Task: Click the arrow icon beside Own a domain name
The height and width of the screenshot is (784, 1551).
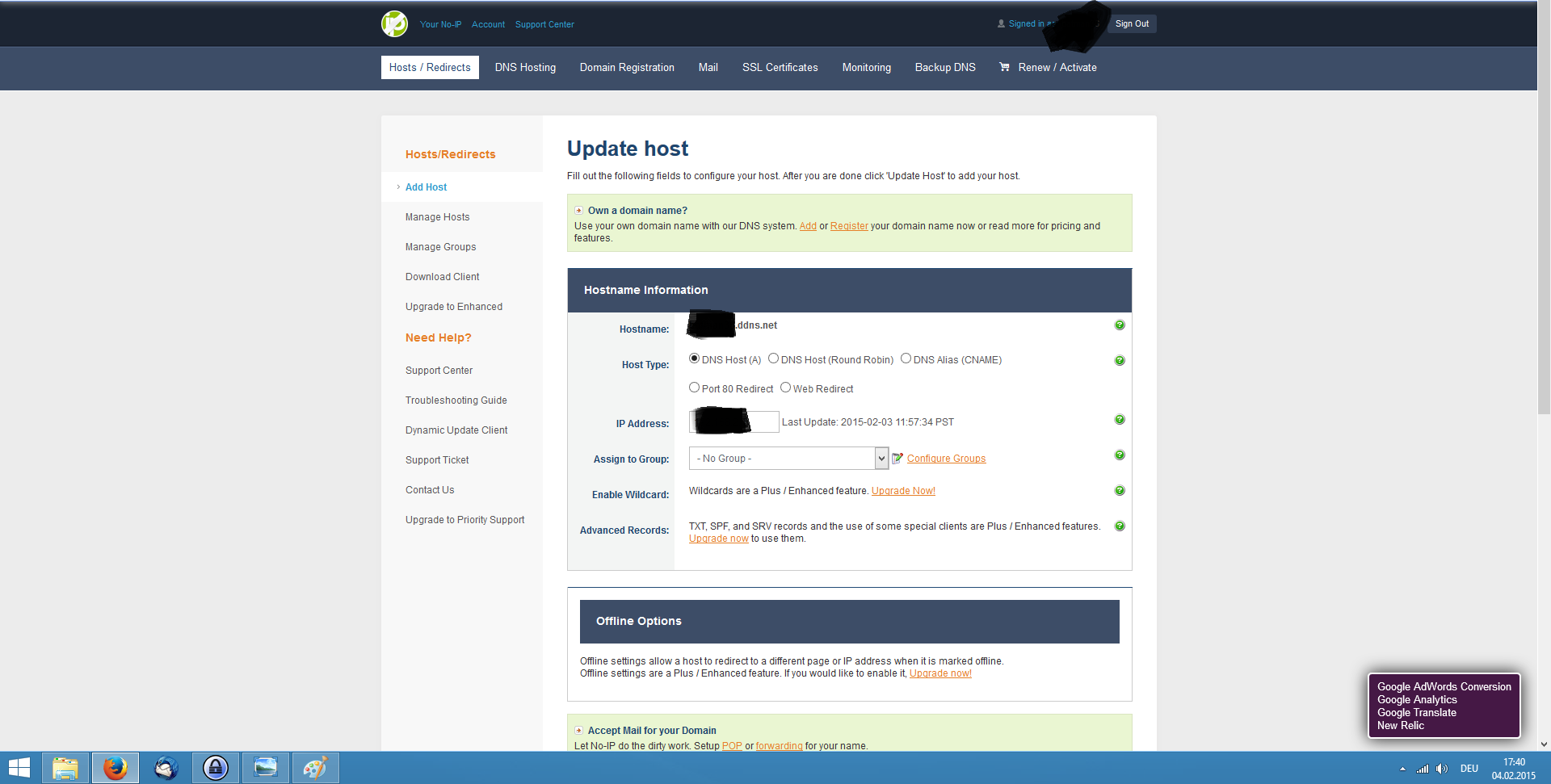Action: tap(578, 211)
